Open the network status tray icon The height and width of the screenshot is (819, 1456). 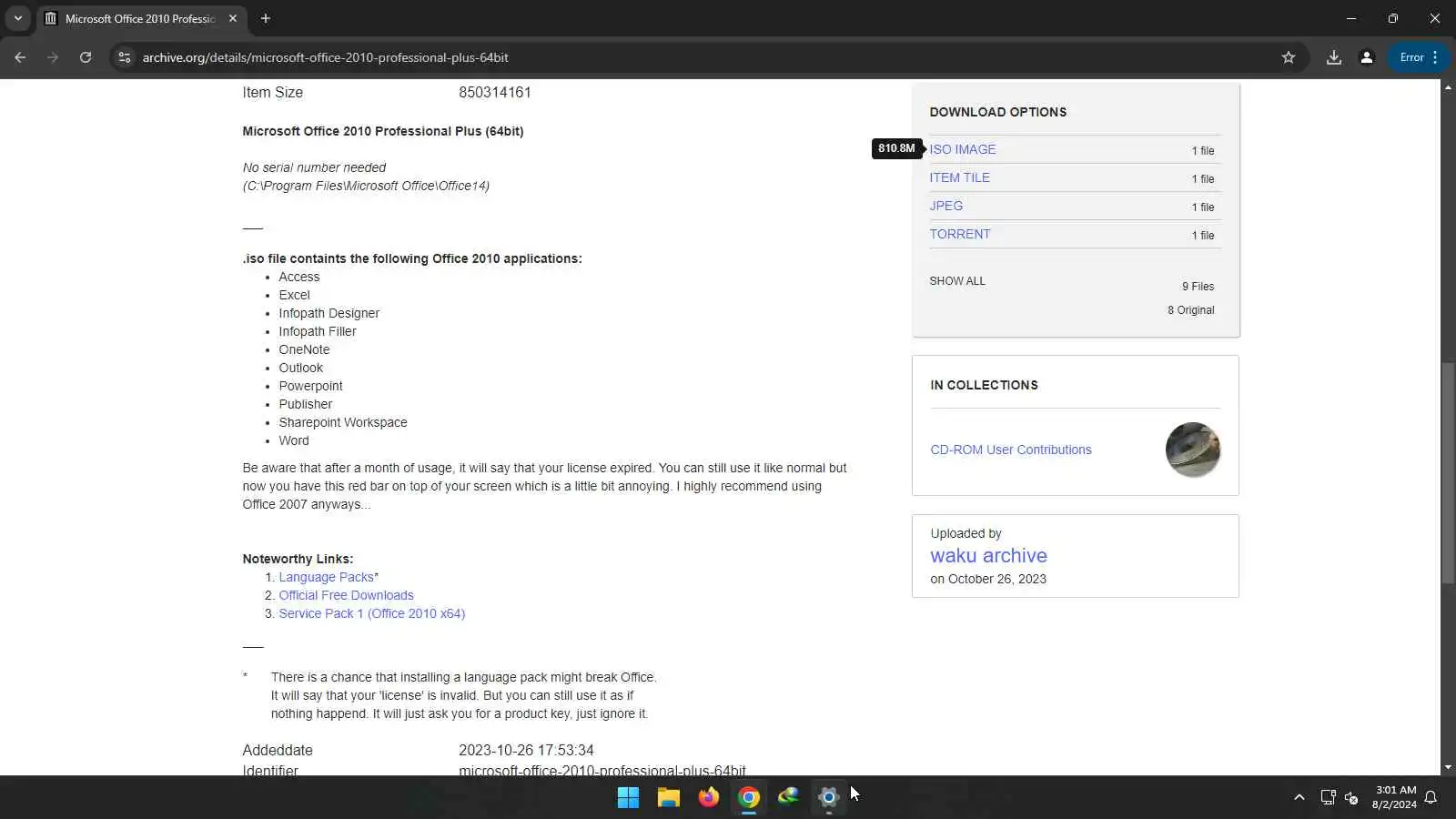1328,797
